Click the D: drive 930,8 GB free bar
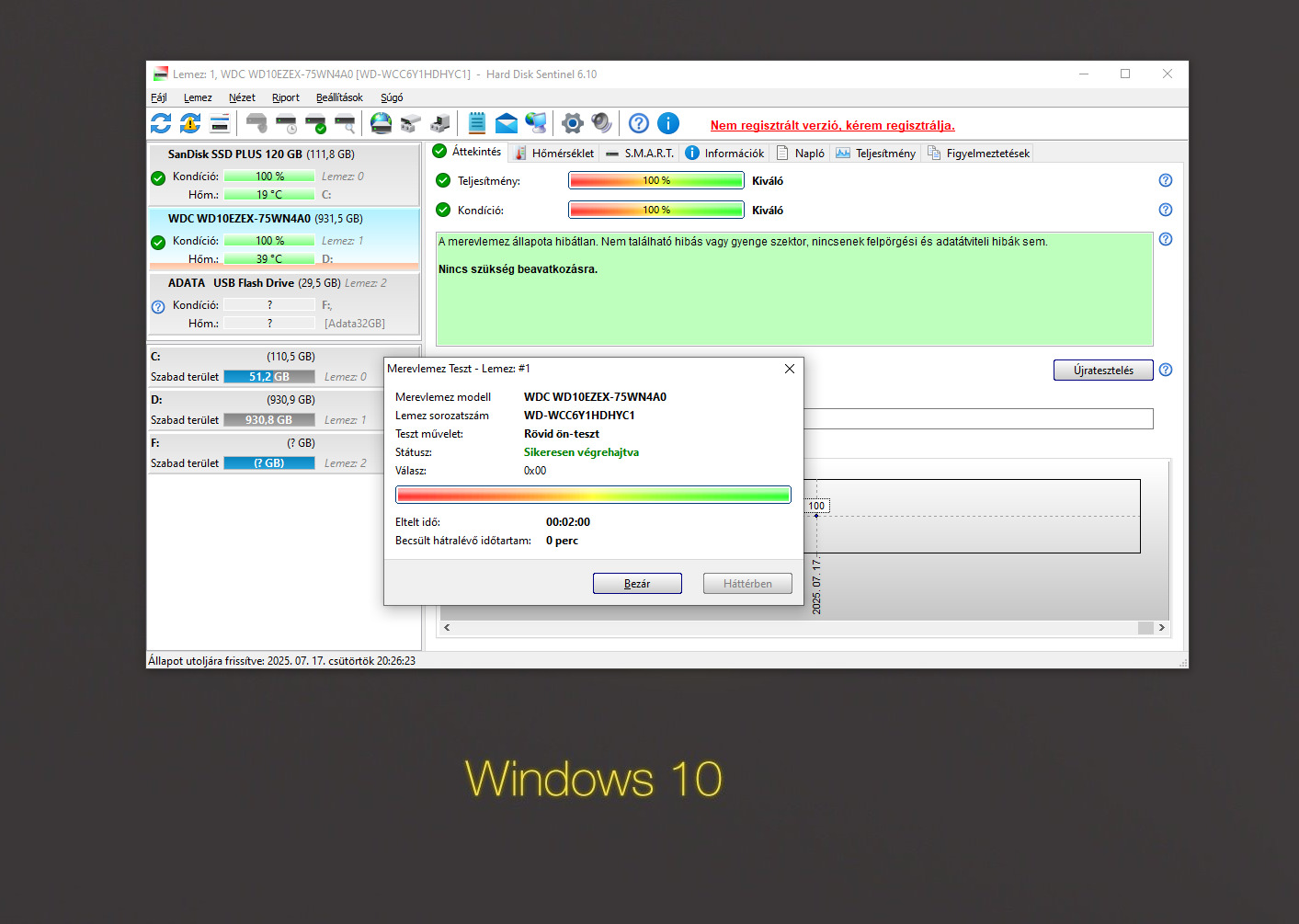Viewport: 1299px width, 924px height. click(x=269, y=420)
